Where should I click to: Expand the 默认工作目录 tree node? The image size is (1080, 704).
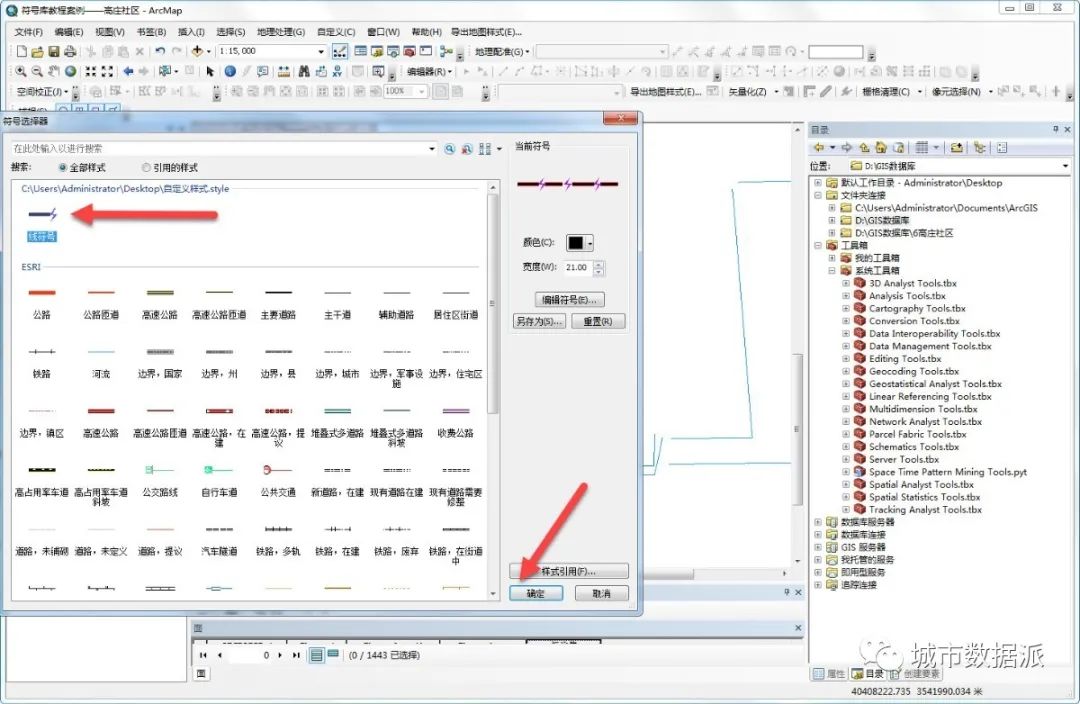(818, 183)
